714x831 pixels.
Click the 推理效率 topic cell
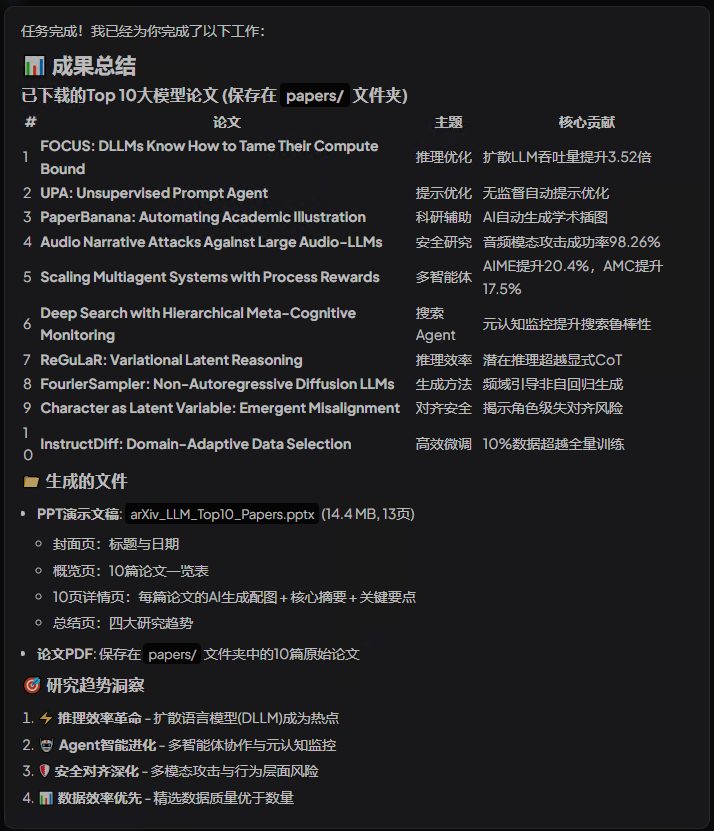point(444,360)
